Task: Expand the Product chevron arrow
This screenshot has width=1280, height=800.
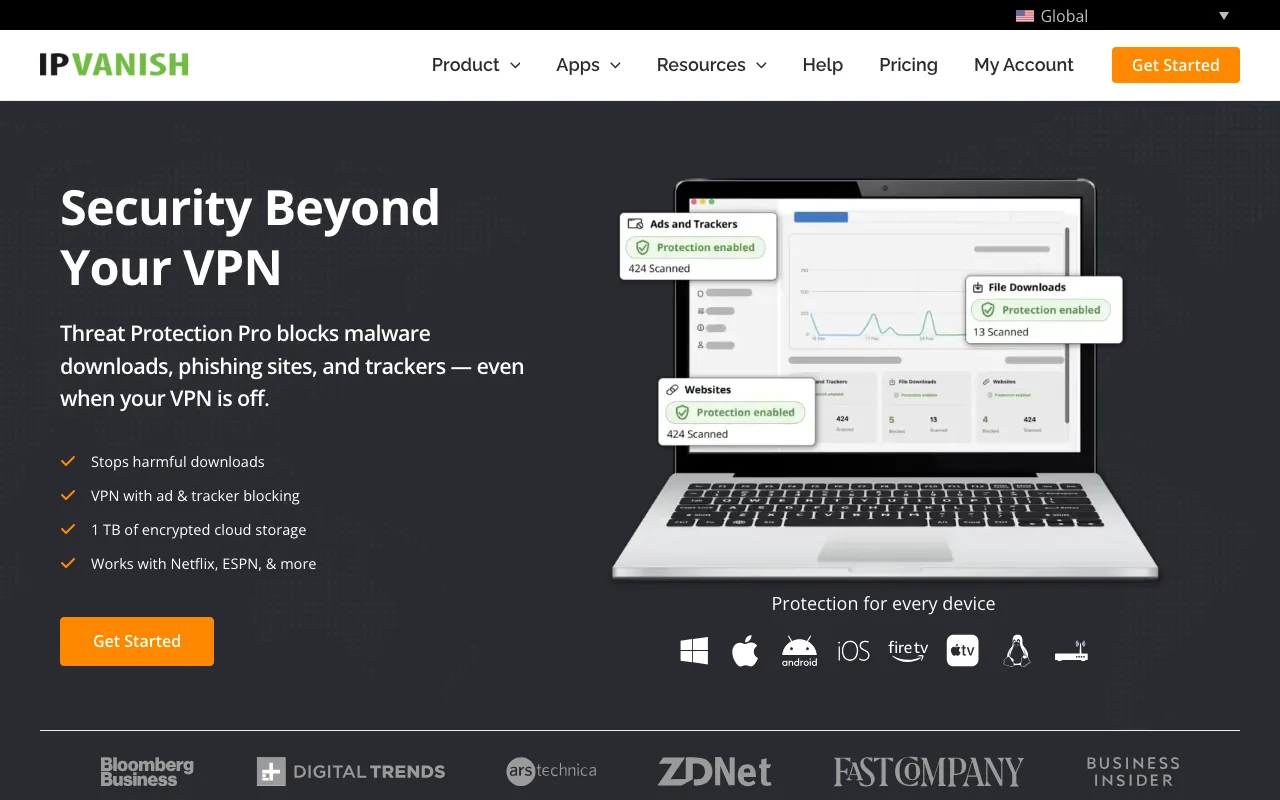Action: 515,65
